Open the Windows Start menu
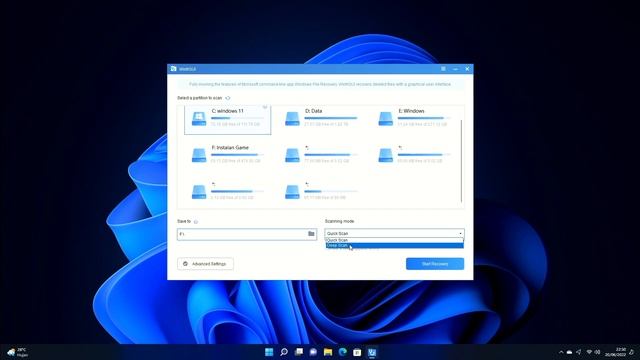This screenshot has height=360, width=640. click(x=269, y=352)
